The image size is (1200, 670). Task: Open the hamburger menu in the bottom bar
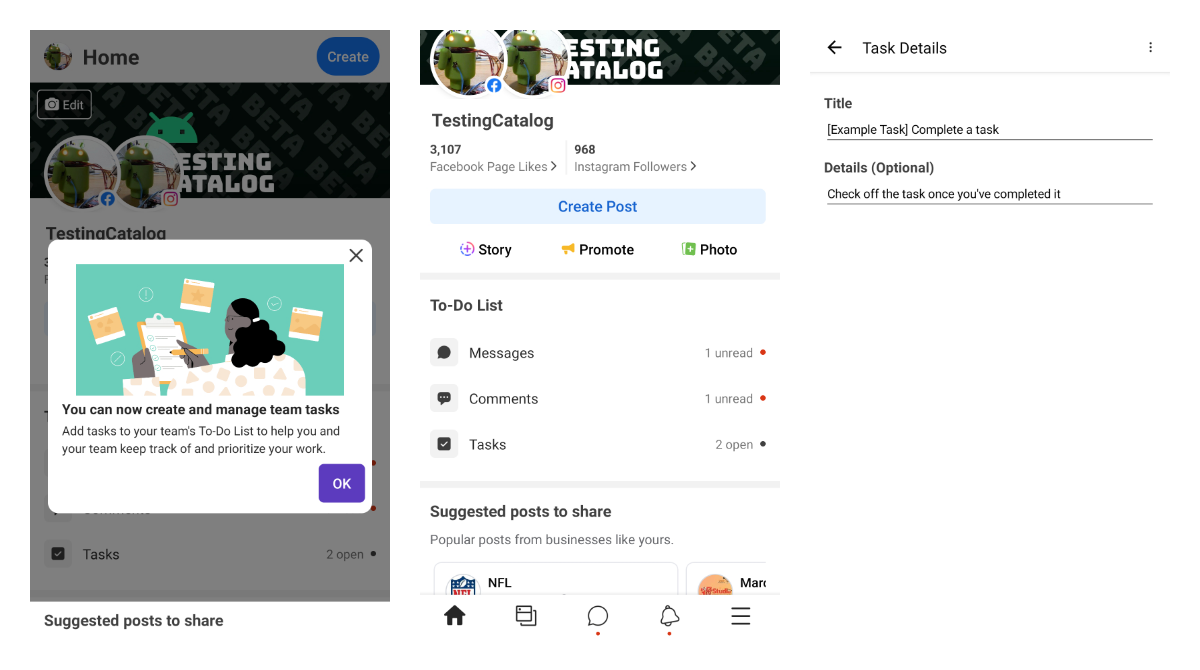point(740,616)
